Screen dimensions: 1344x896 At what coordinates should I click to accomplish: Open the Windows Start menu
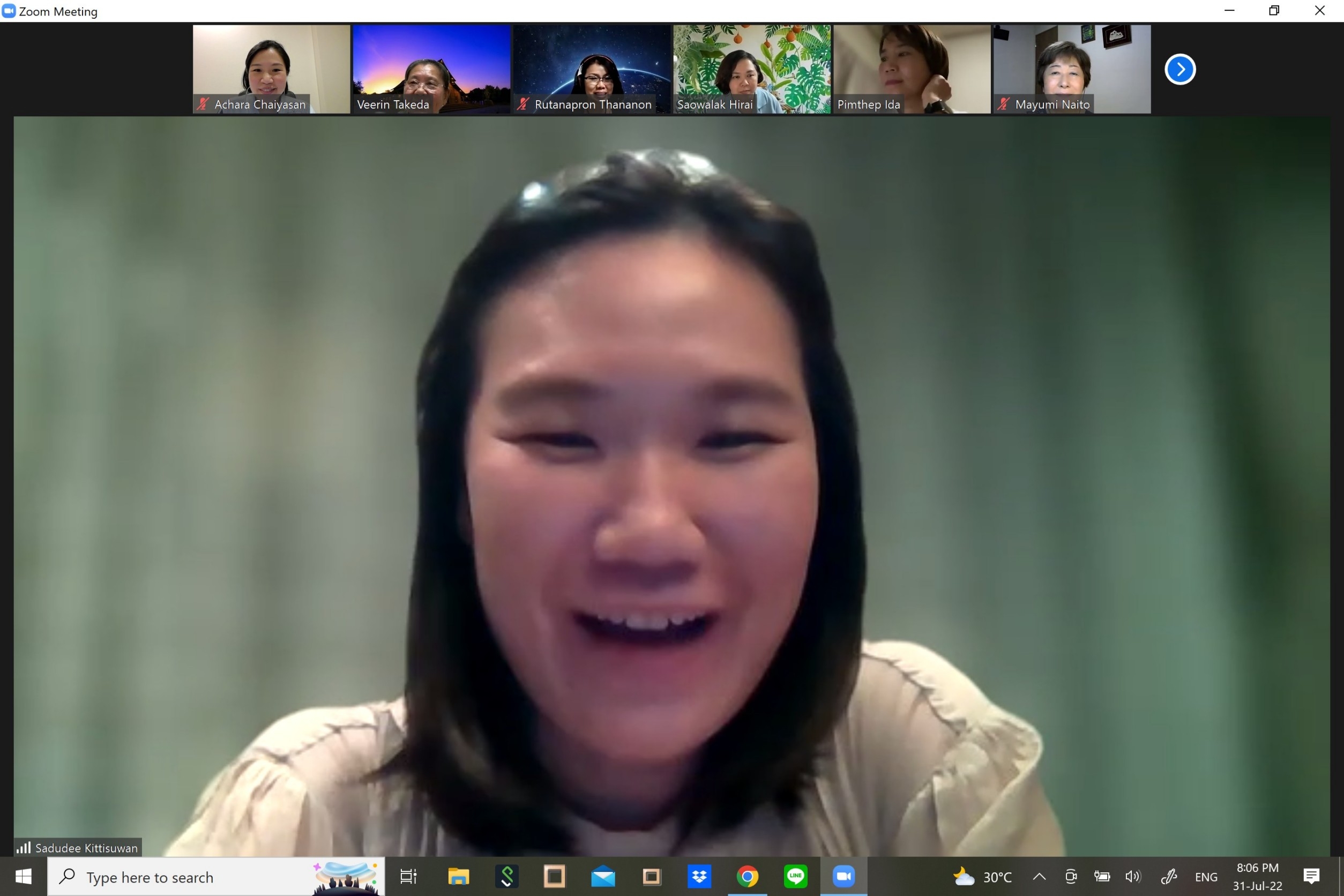pyautogui.click(x=24, y=877)
